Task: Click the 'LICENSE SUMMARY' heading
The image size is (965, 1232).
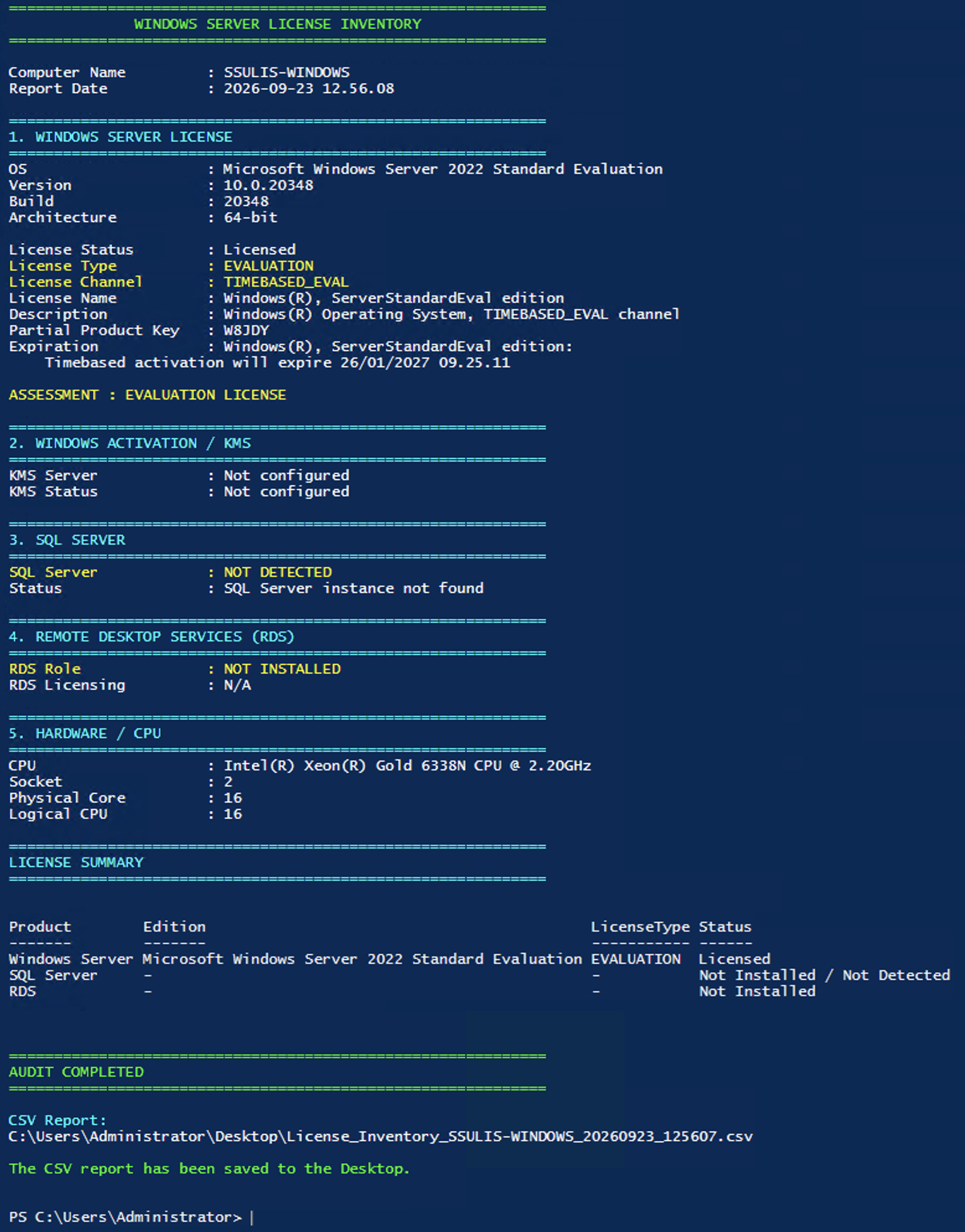Action: point(76,863)
